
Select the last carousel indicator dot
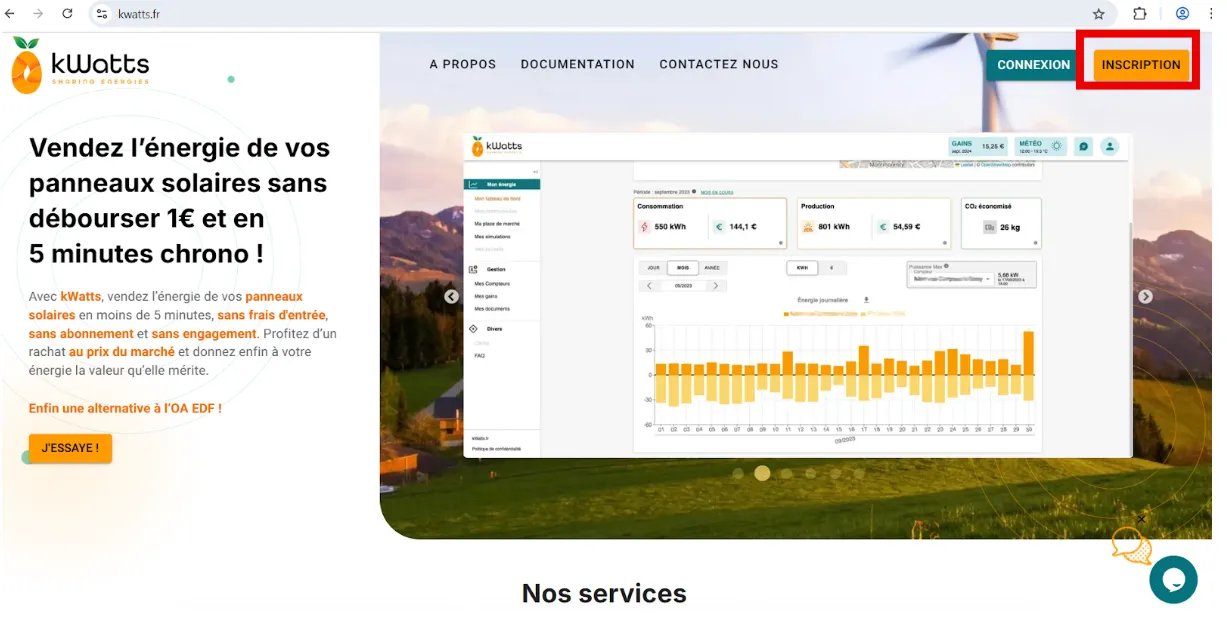pos(858,473)
